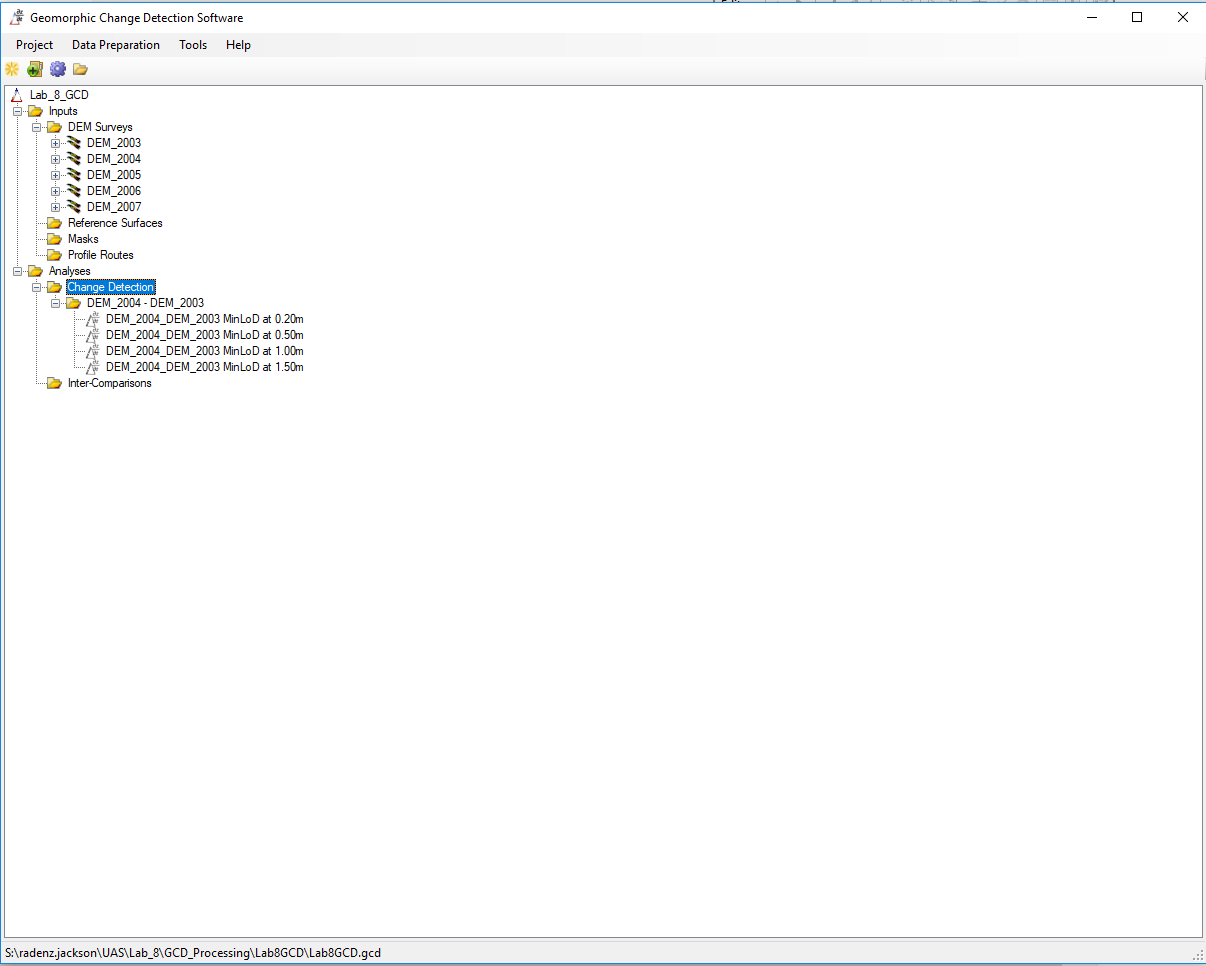Click the folder icon beside Masks
This screenshot has width=1206, height=966.
54,239
